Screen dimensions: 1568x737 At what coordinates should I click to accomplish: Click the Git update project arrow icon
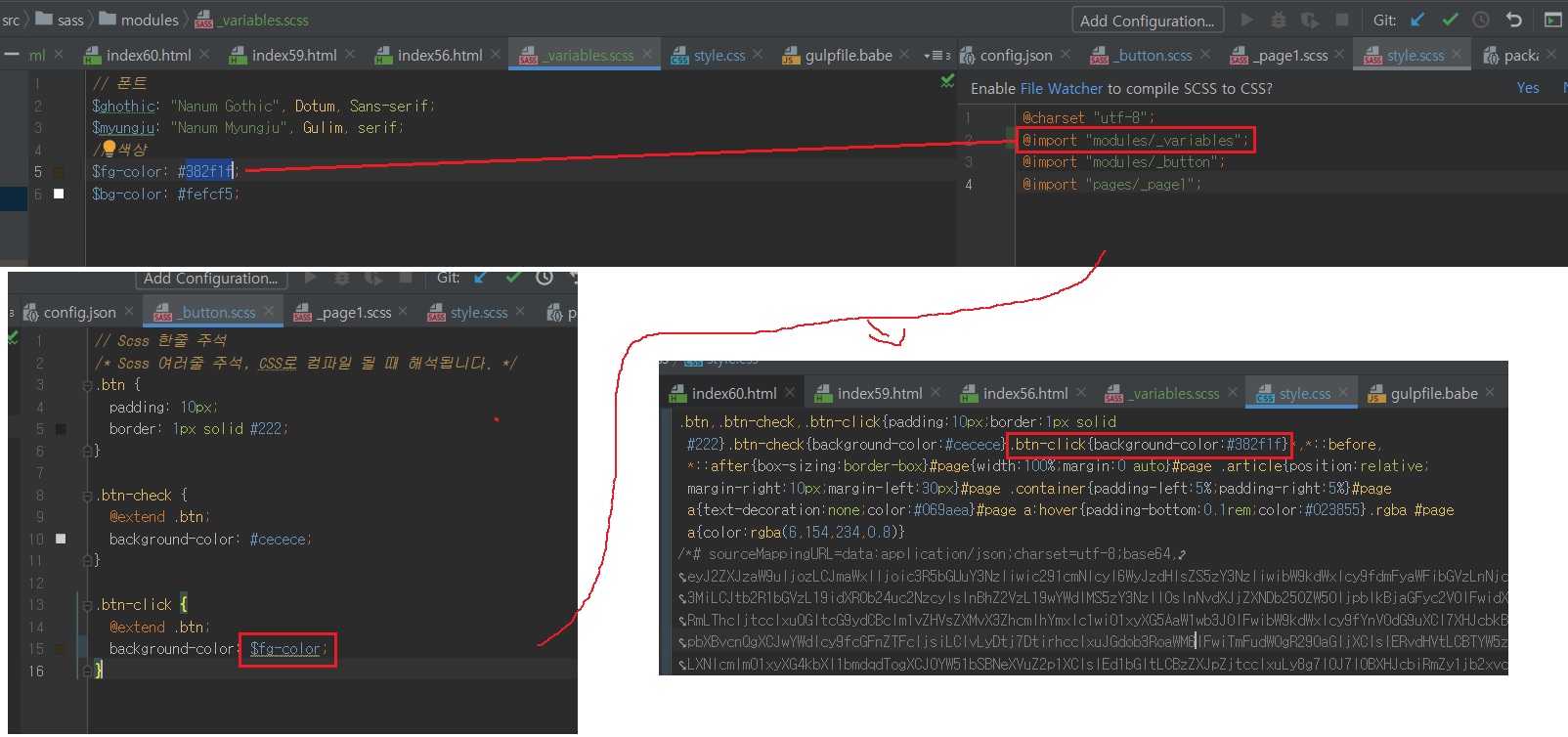pyautogui.click(x=1417, y=20)
